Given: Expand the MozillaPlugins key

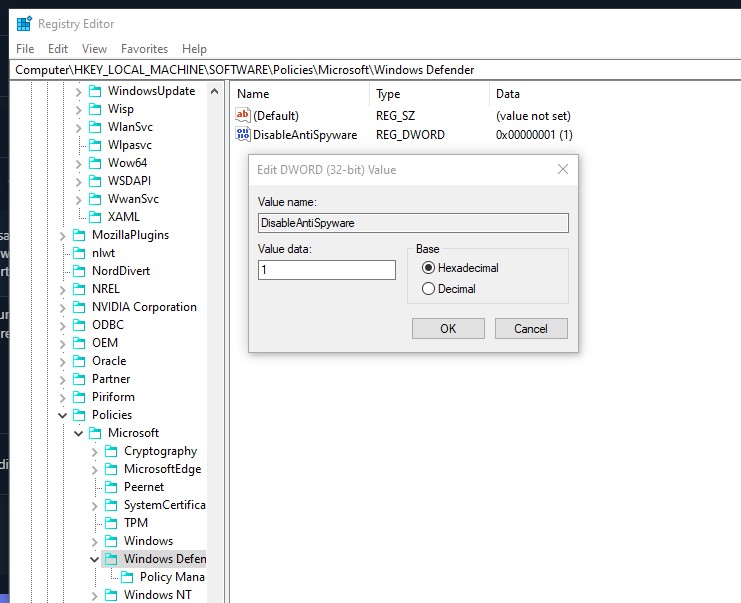Looking at the screenshot, I should (x=62, y=235).
